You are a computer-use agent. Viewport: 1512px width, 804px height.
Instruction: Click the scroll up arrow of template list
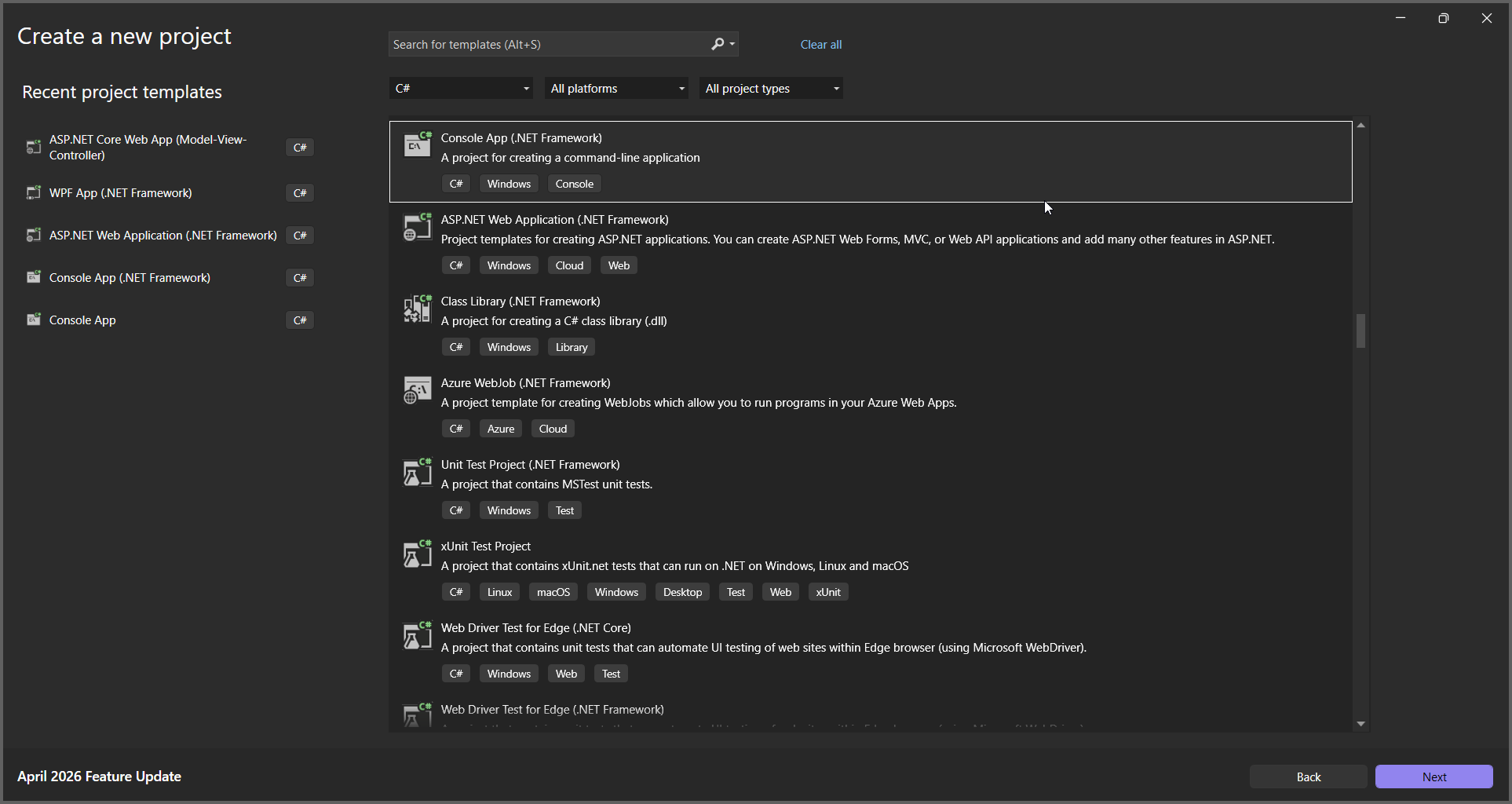[x=1360, y=126]
